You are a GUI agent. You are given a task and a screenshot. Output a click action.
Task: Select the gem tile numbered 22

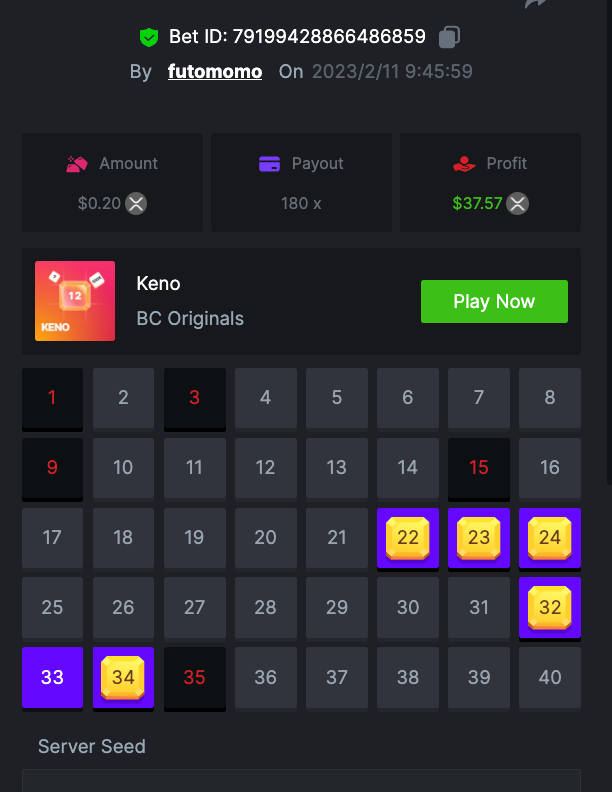407,538
